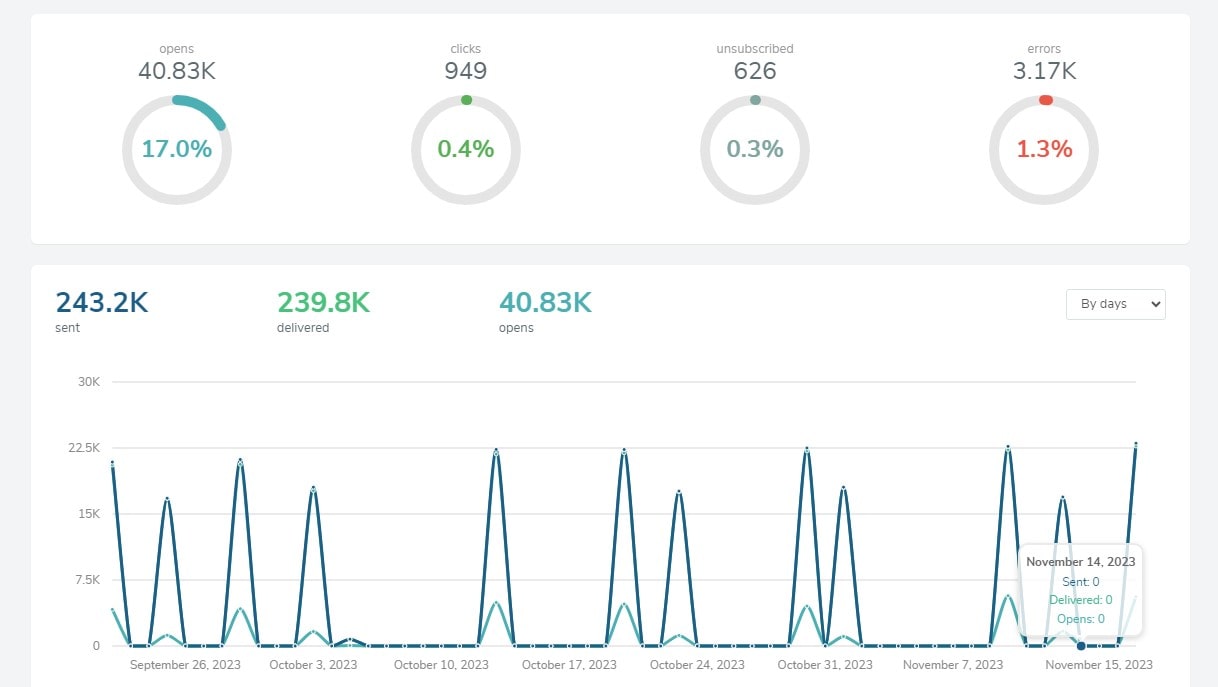1218x687 pixels.
Task: Click the teal dot above the unsubscribed percentage
Action: (x=755, y=99)
